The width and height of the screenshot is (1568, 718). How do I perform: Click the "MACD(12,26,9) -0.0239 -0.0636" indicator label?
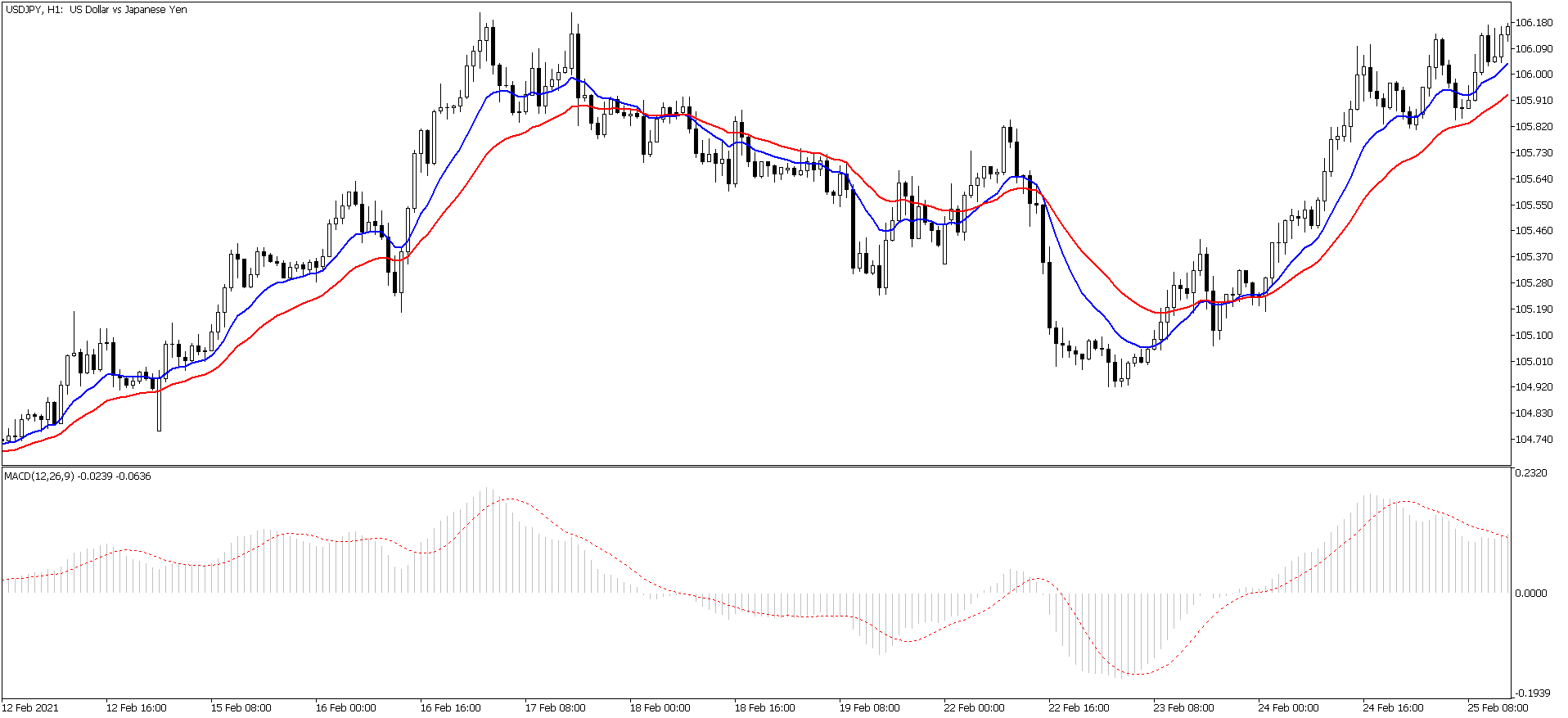click(78, 476)
